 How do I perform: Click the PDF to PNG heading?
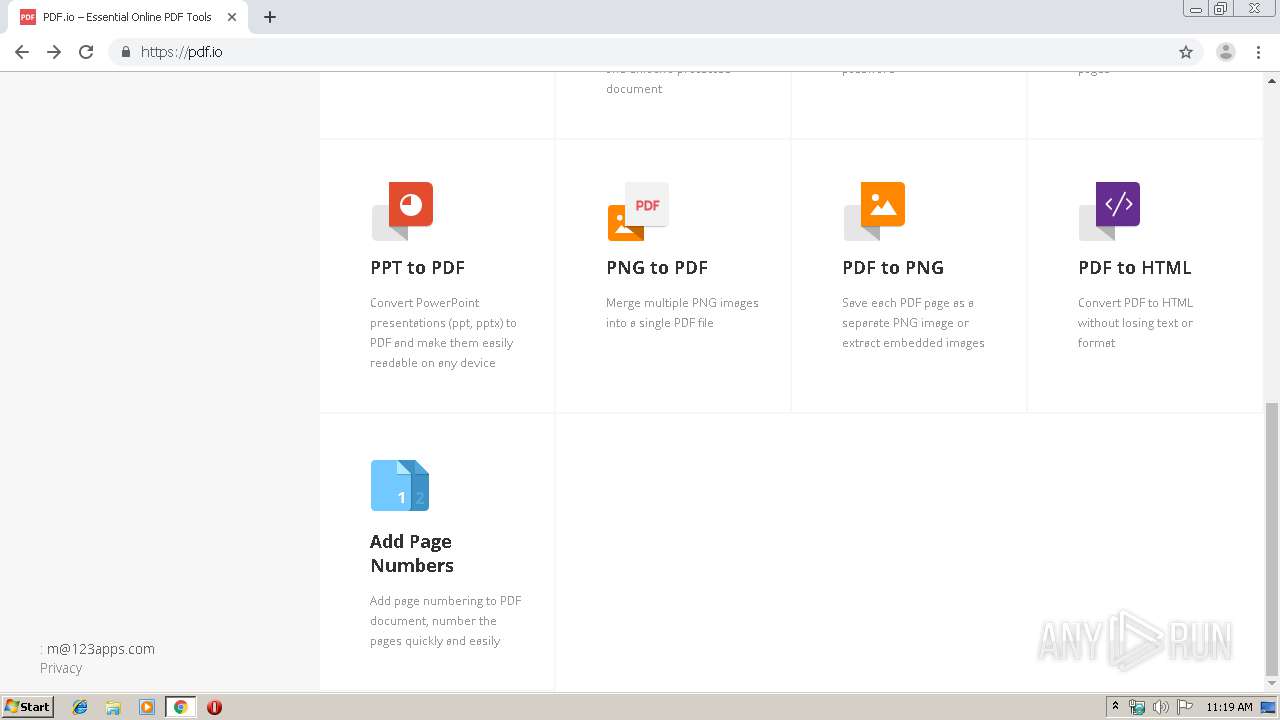893,267
